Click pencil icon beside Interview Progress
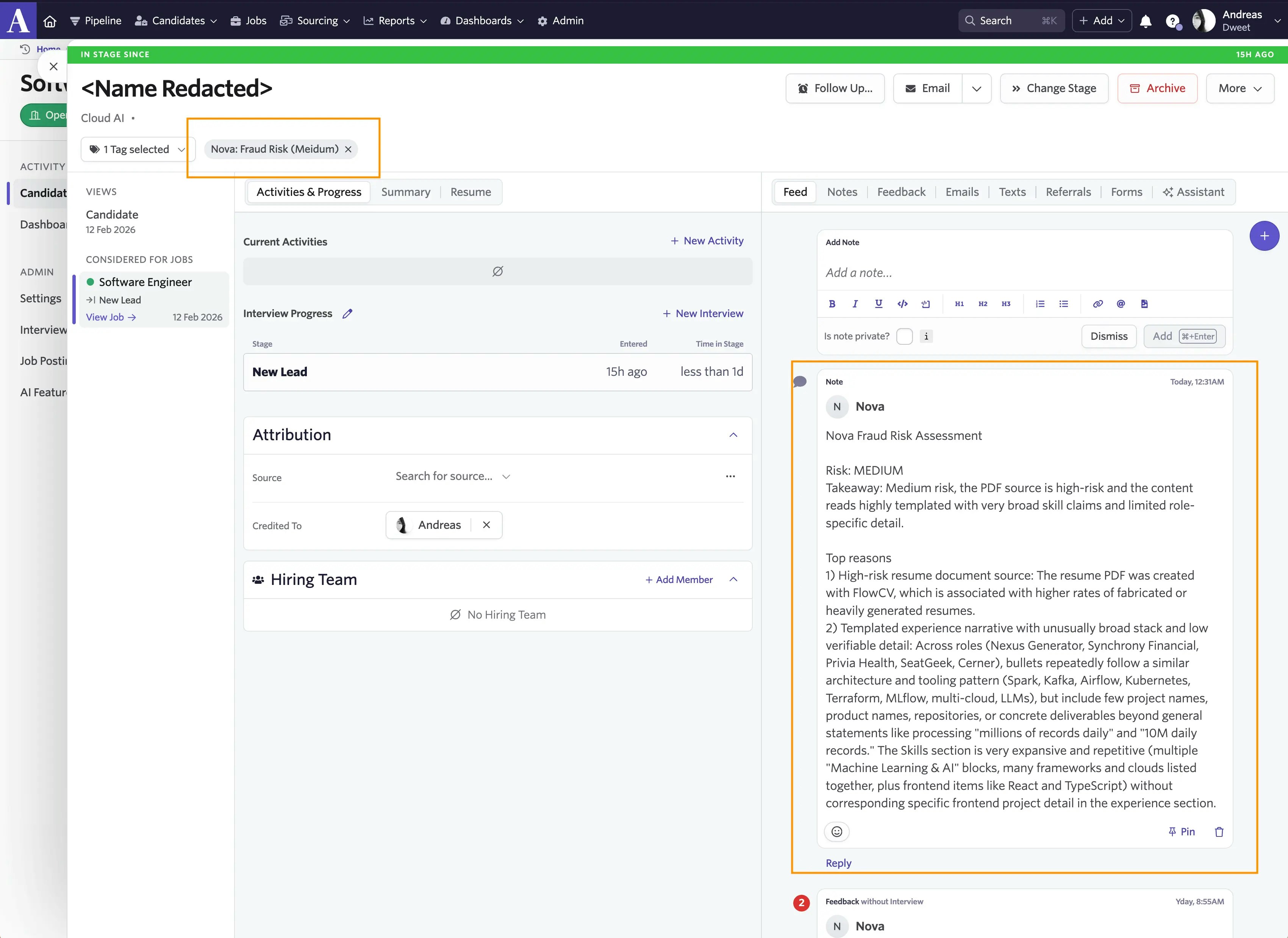 347,313
